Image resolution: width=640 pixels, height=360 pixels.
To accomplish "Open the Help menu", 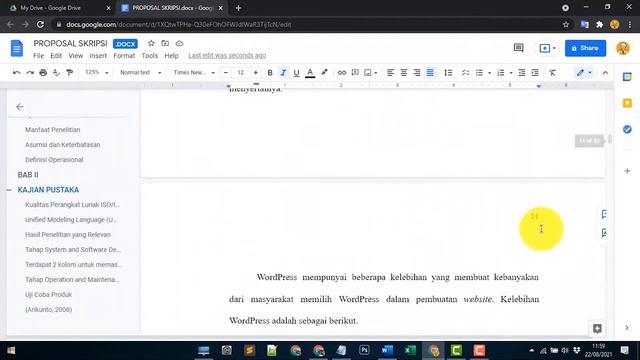I will [171, 56].
